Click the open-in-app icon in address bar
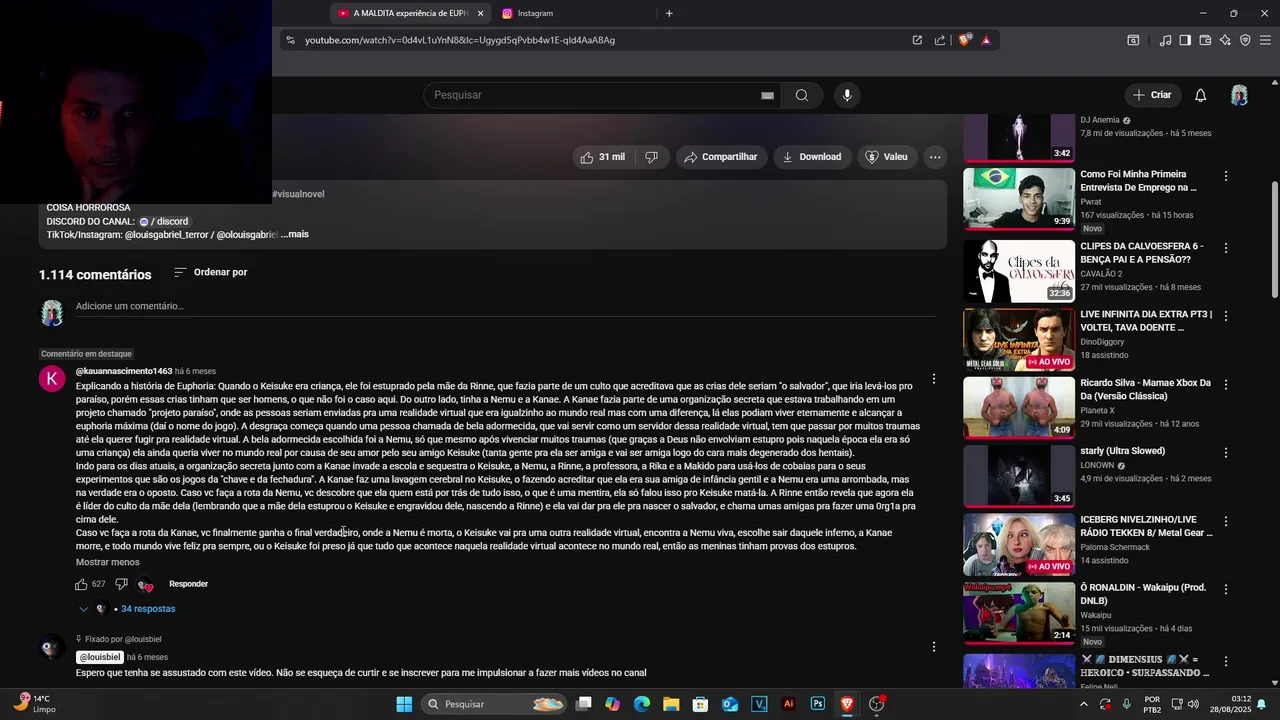 (x=917, y=40)
